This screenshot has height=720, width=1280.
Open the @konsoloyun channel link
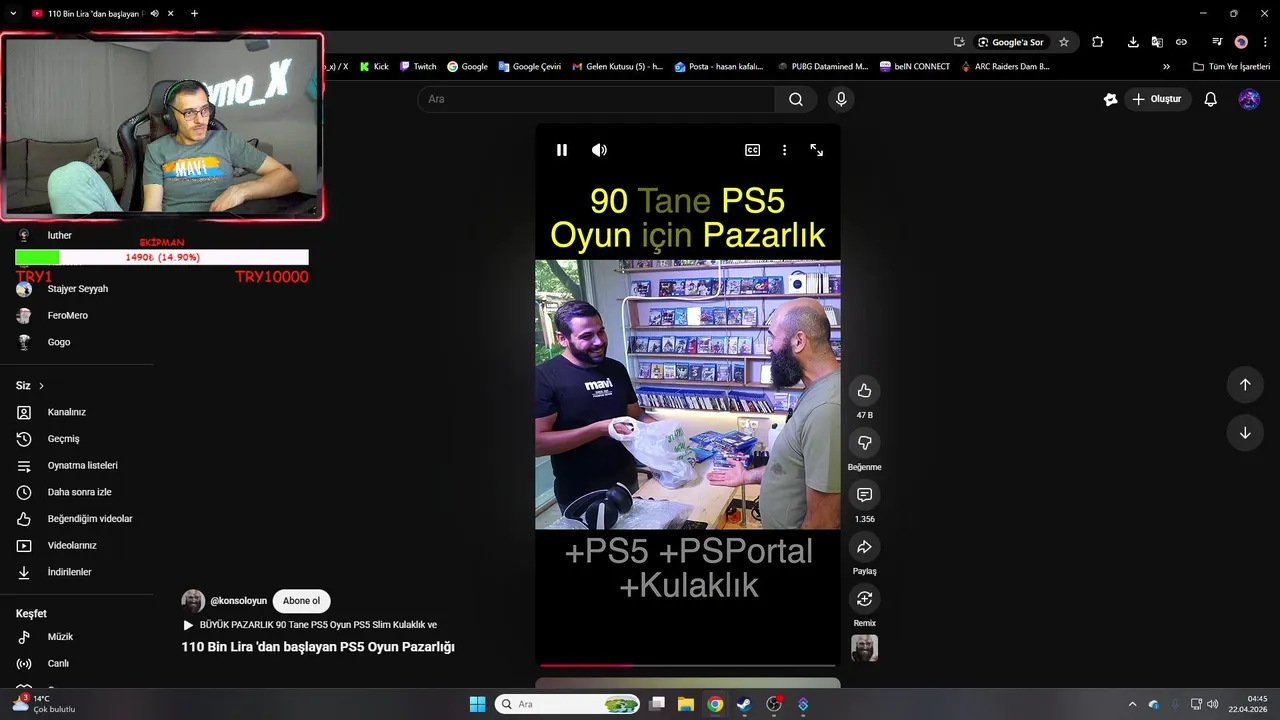coord(238,601)
